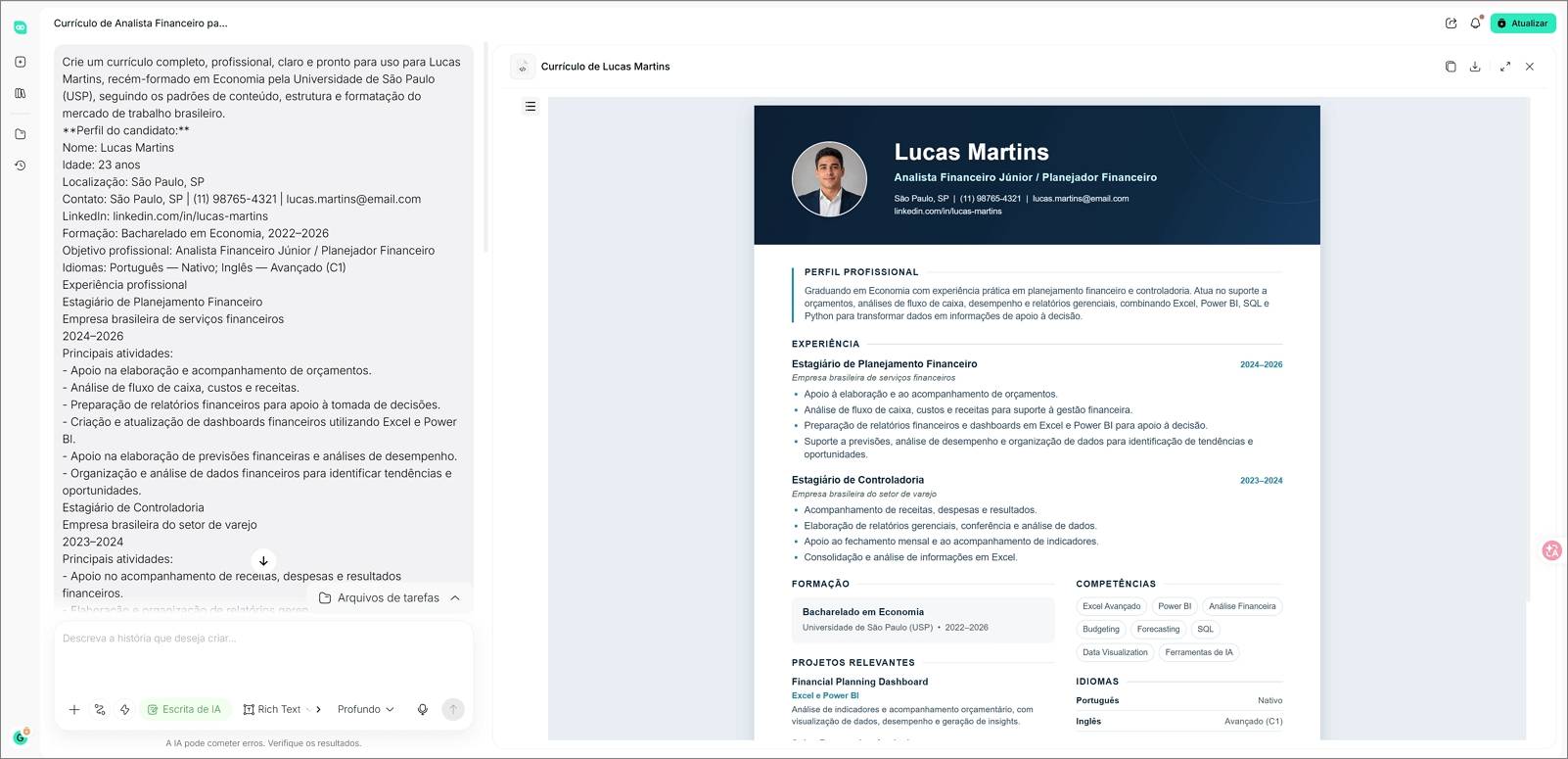Image resolution: width=1568 pixels, height=759 pixels.
Task: Click the Inglês language row in résumé
Action: click(1178, 721)
